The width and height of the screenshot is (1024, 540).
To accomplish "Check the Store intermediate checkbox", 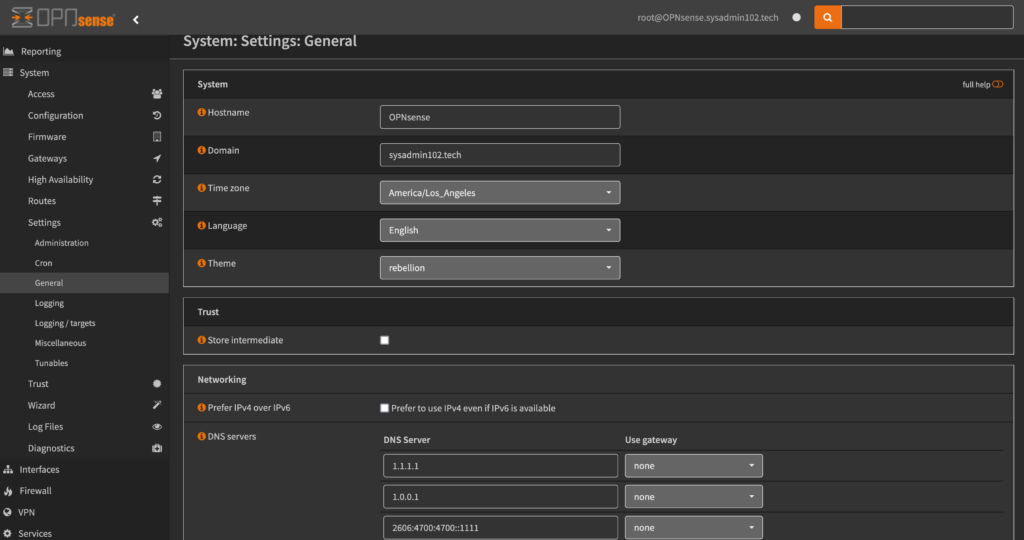I will [385, 340].
